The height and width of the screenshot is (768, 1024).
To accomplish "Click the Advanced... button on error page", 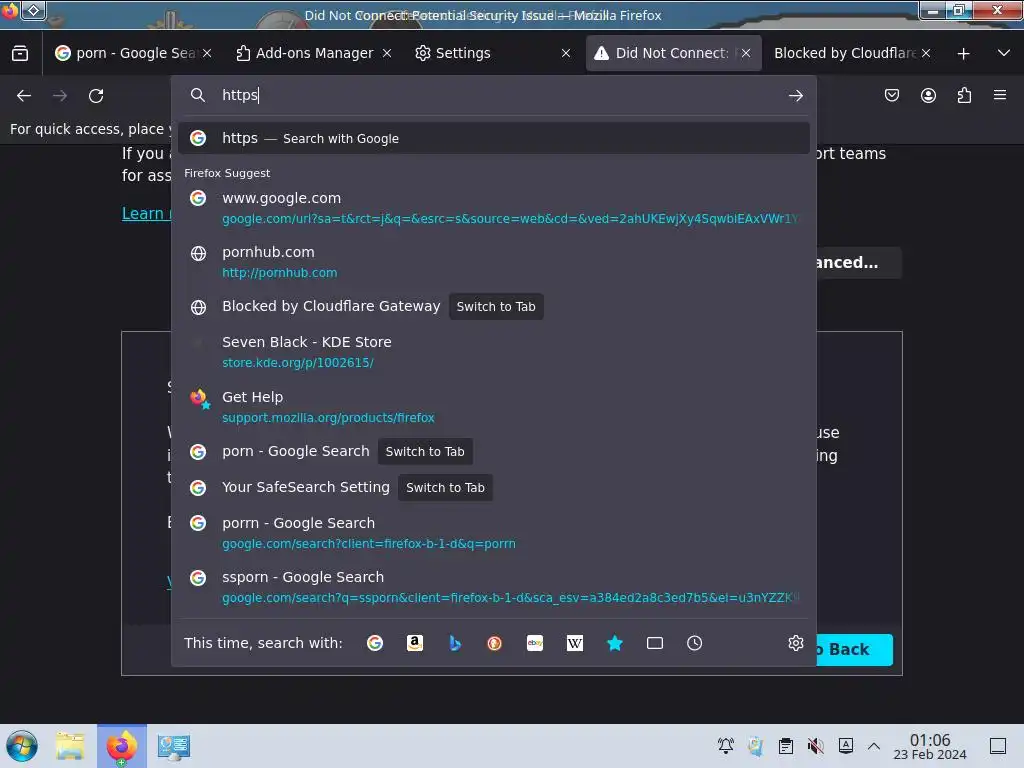I will click(857, 263).
